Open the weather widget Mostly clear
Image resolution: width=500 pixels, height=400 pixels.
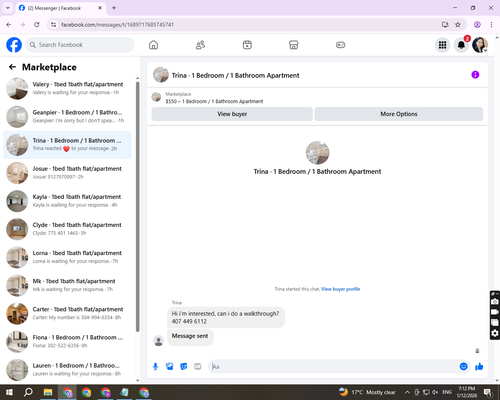tap(367, 392)
